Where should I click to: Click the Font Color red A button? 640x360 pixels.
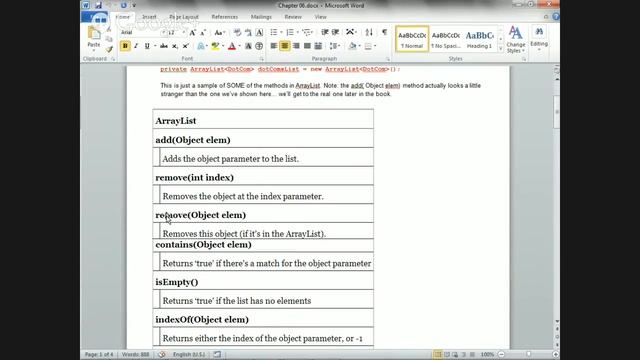[x=232, y=46]
